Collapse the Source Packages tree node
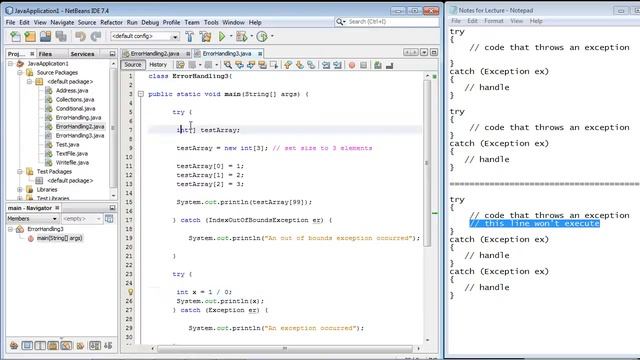This screenshot has width=640, height=360. point(20,73)
